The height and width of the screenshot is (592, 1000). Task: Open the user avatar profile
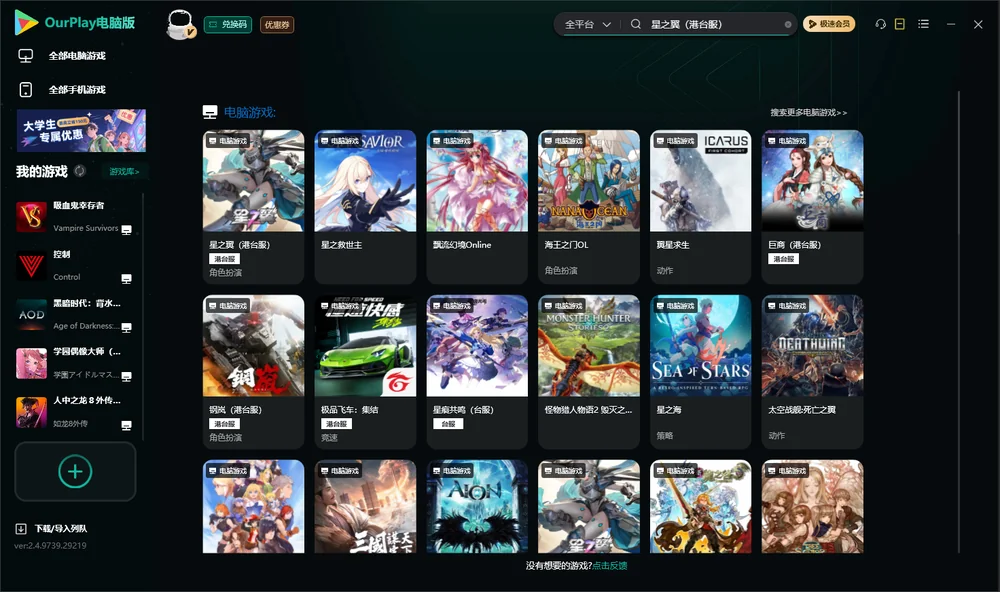pos(180,24)
